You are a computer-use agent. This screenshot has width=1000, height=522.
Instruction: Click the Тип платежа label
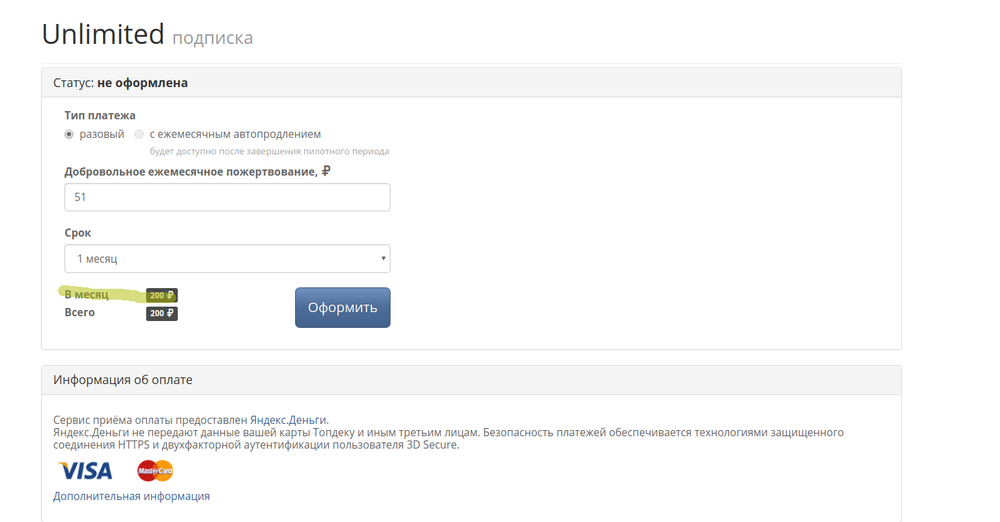click(x=100, y=116)
